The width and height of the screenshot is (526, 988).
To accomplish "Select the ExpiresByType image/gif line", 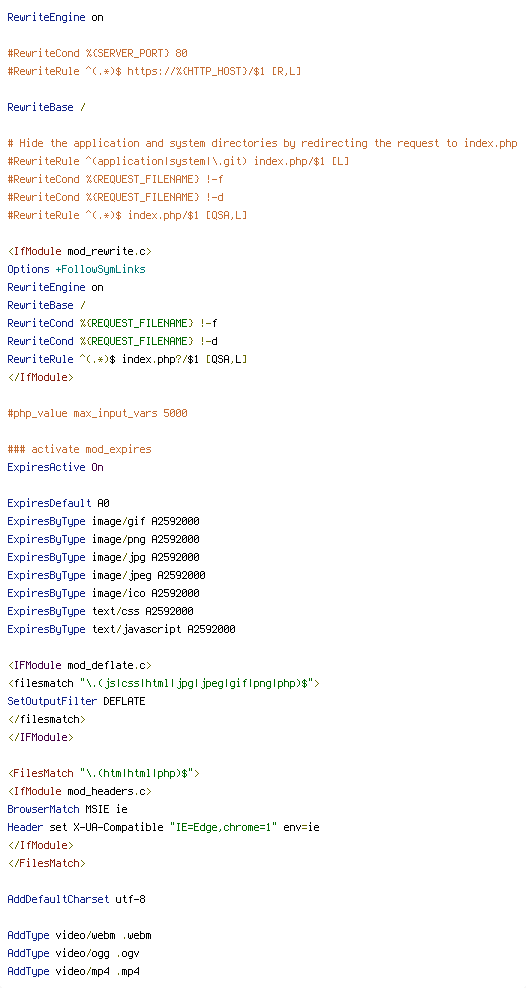I will pyautogui.click(x=103, y=521).
